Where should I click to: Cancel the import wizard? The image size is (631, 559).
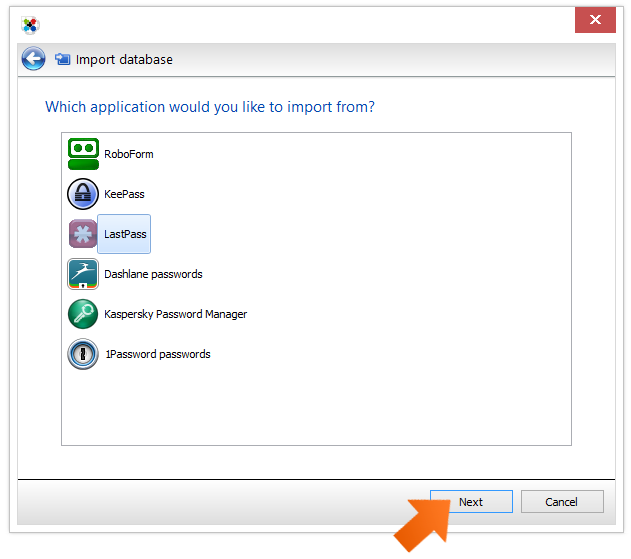562,501
